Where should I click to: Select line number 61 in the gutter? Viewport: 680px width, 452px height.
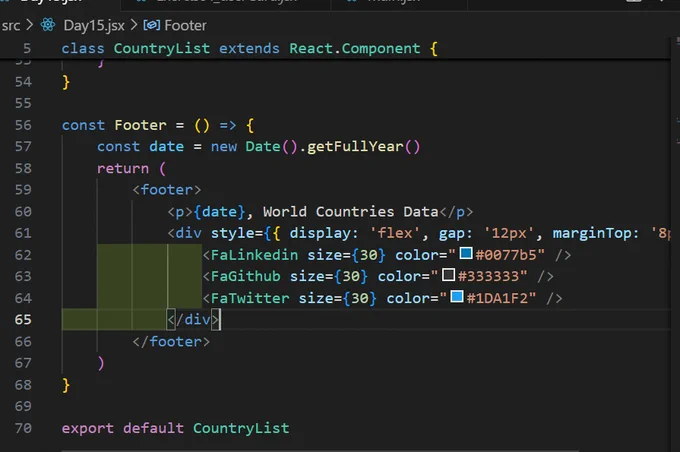[x=23, y=233]
